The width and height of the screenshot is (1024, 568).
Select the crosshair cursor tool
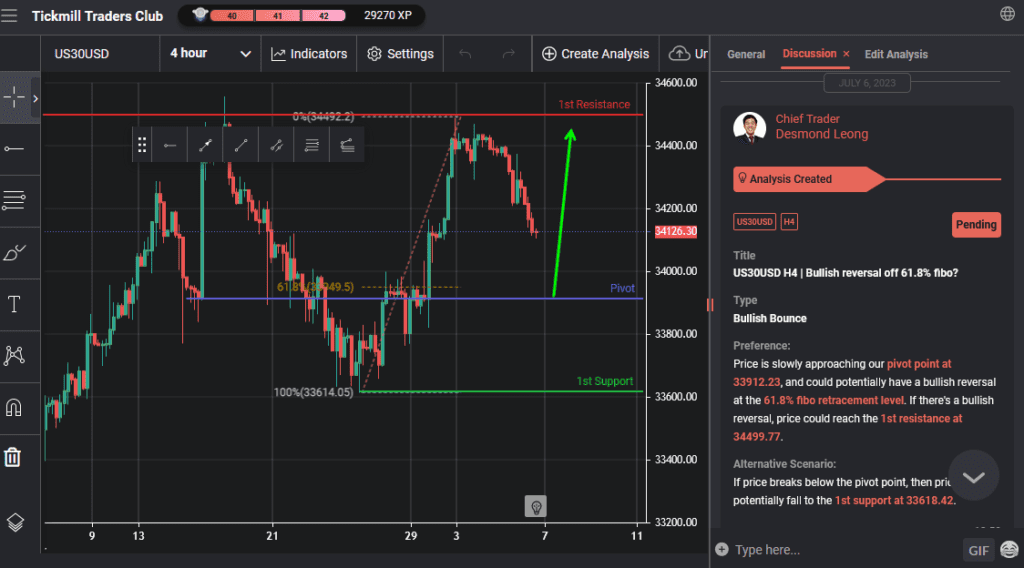14,97
